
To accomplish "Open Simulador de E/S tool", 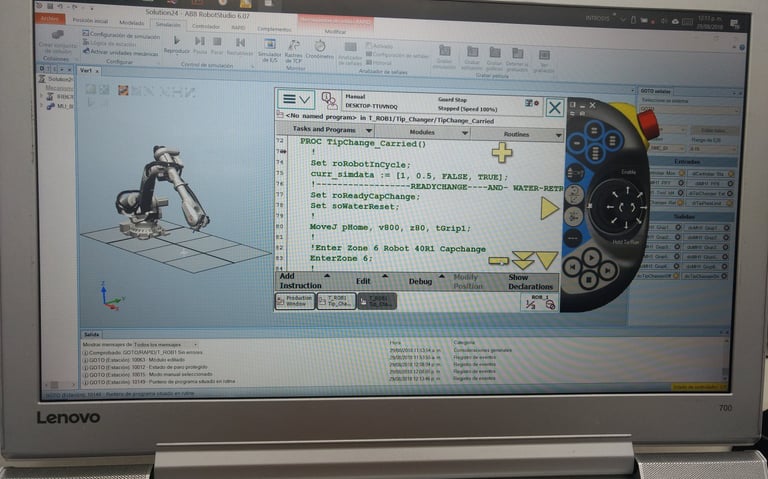I will (269, 50).
